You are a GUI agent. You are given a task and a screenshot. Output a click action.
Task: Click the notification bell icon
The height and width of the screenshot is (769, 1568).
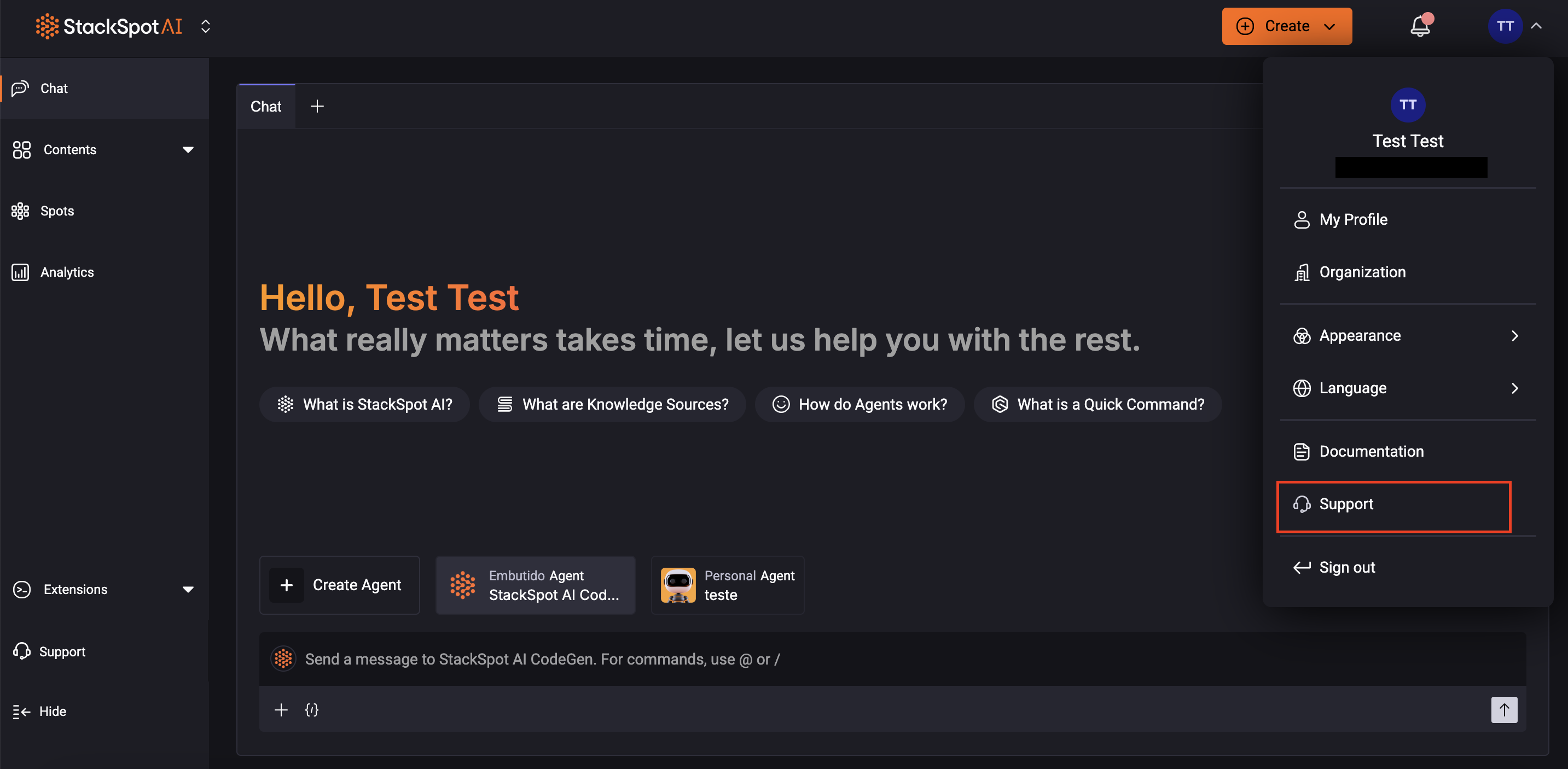(1420, 27)
